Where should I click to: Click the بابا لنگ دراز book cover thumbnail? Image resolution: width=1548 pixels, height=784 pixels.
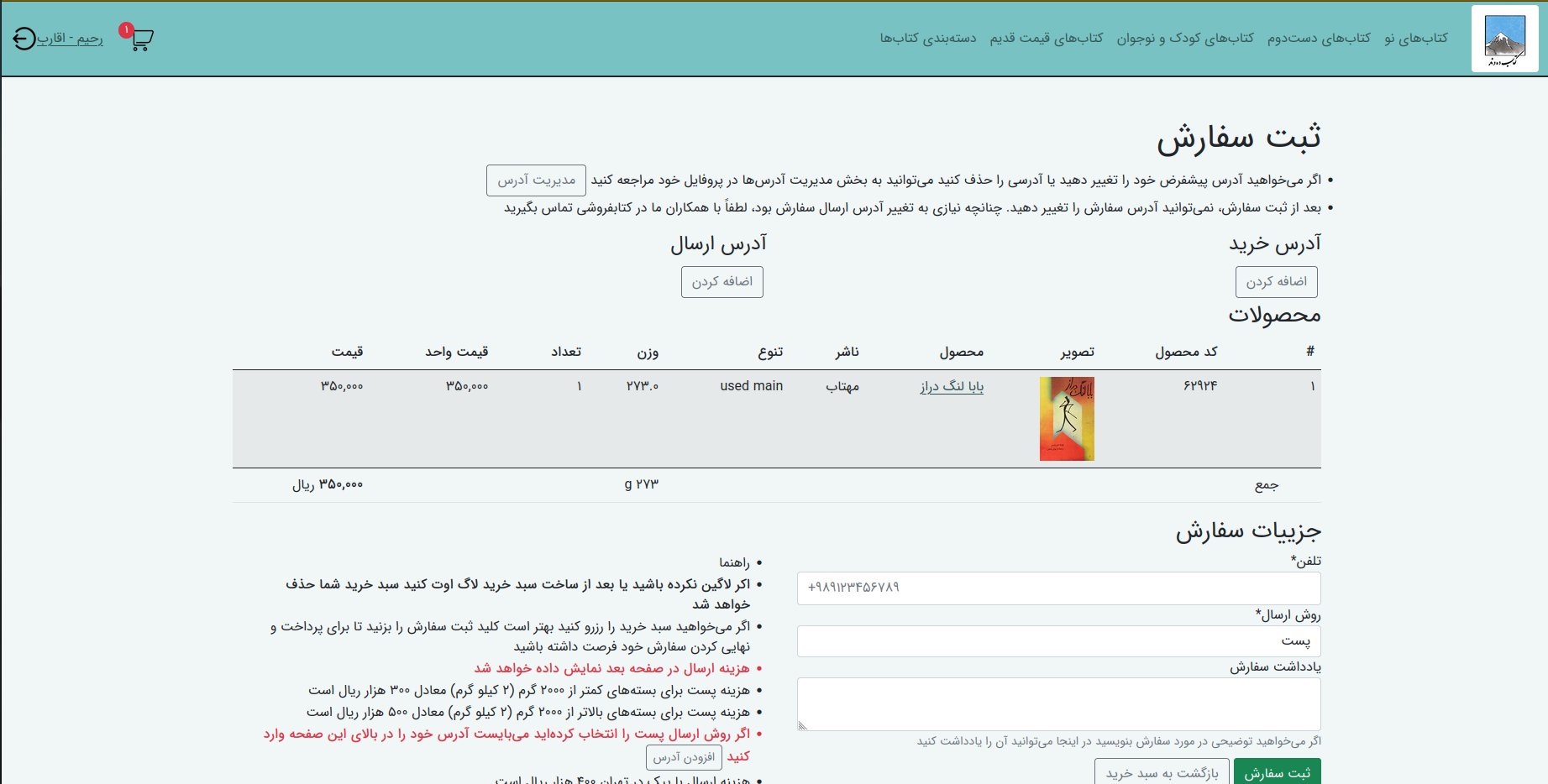pos(1066,418)
